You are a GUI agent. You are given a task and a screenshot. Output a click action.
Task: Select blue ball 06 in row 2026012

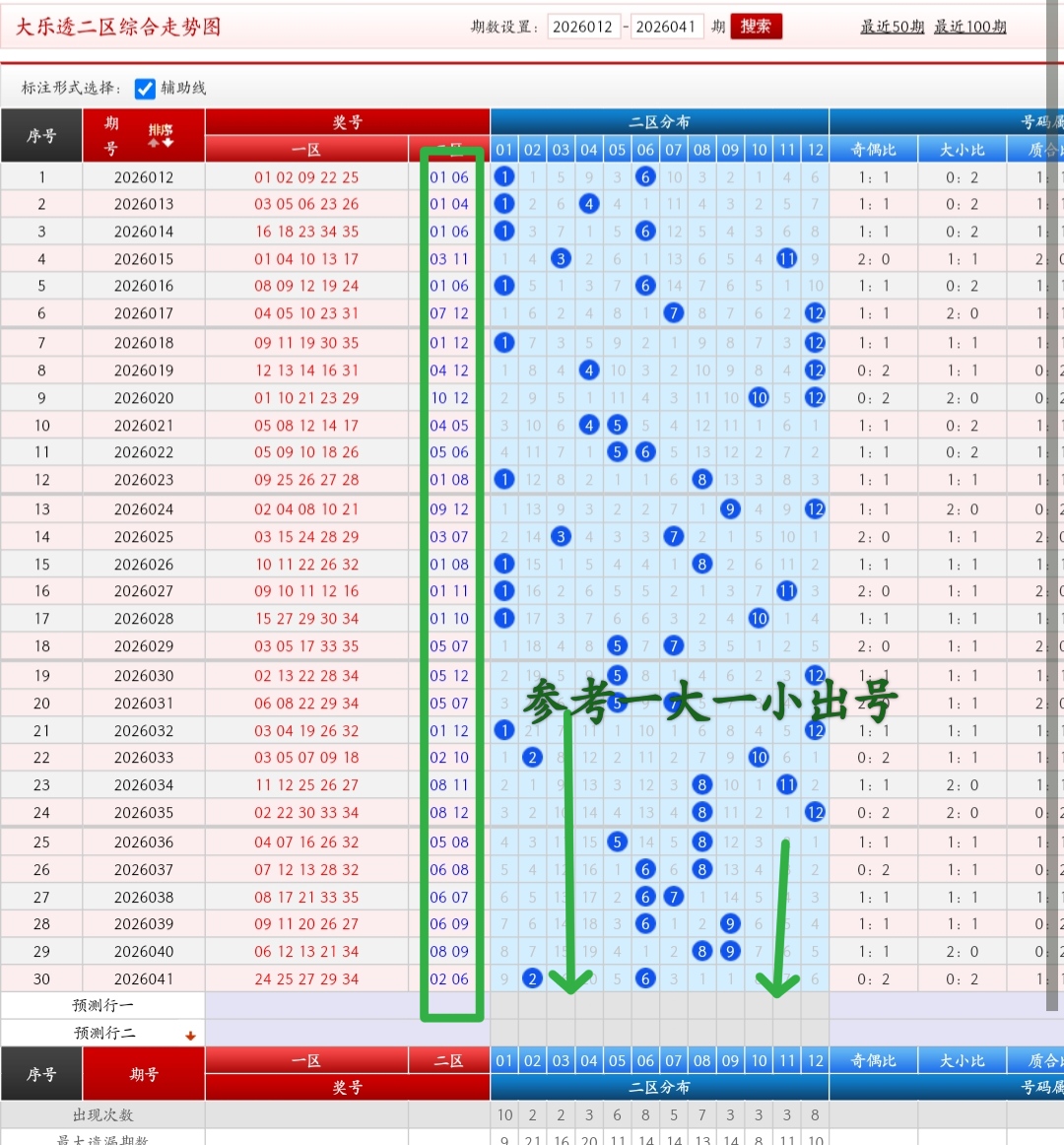[645, 177]
